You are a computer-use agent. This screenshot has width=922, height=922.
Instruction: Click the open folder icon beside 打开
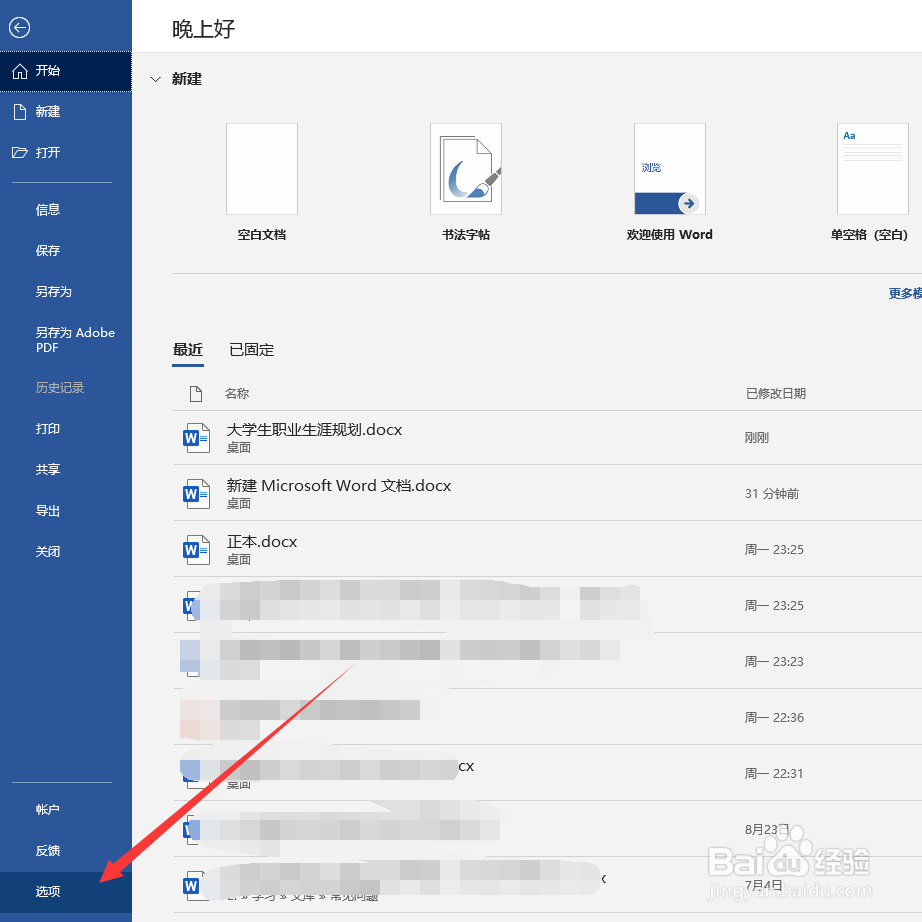pos(19,153)
